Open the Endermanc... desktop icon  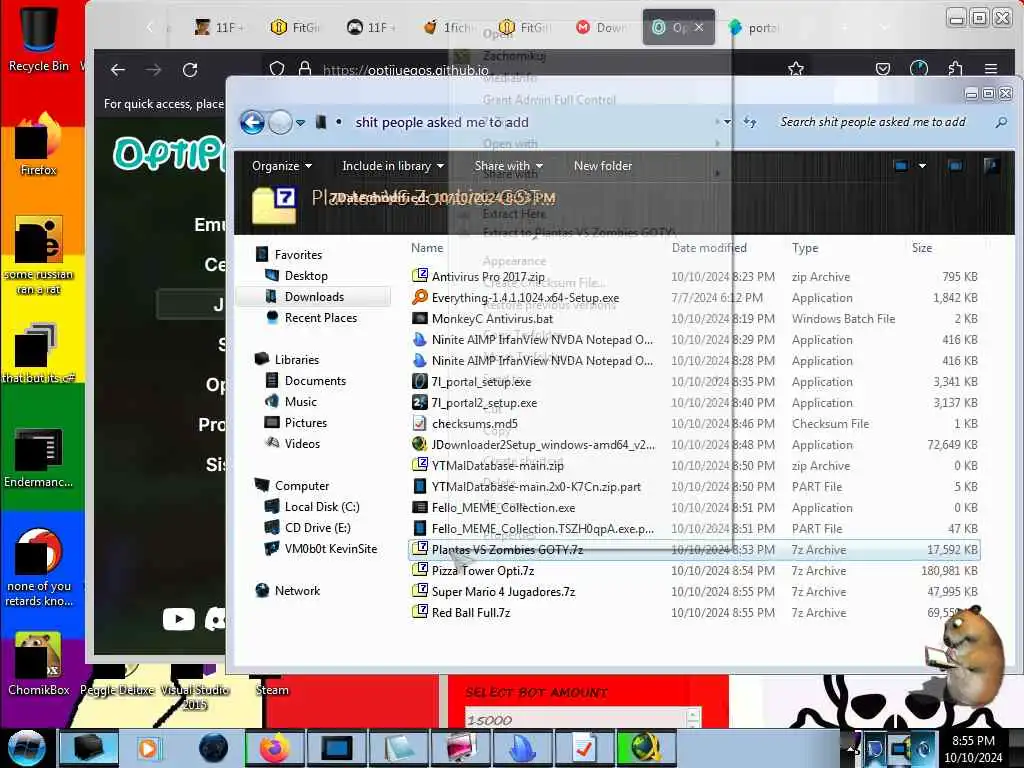(x=39, y=457)
